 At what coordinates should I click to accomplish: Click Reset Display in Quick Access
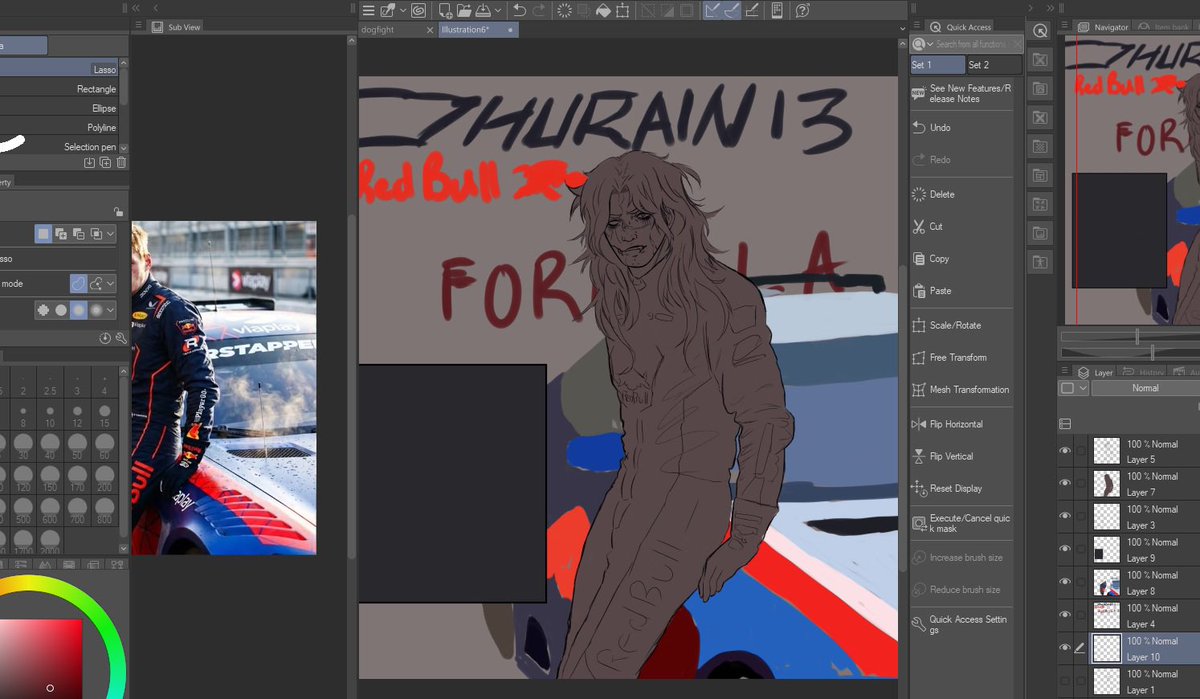tap(961, 488)
